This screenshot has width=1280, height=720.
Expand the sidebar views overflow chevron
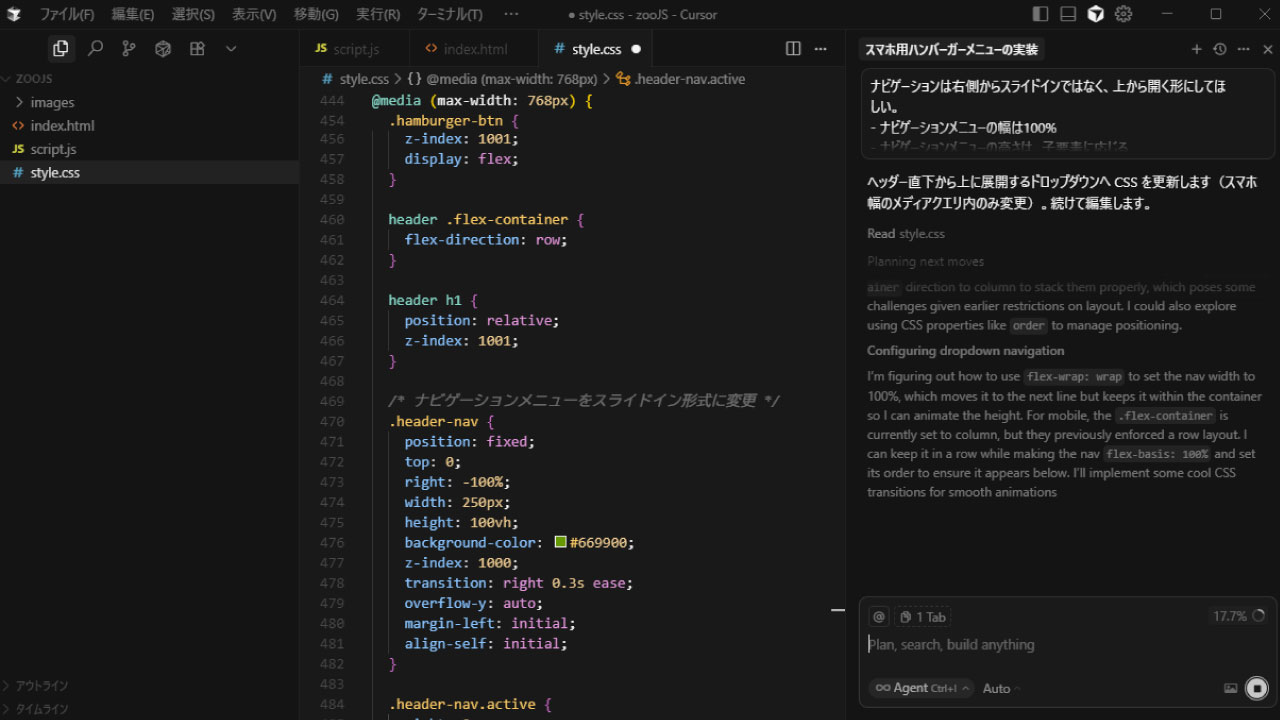coord(231,48)
